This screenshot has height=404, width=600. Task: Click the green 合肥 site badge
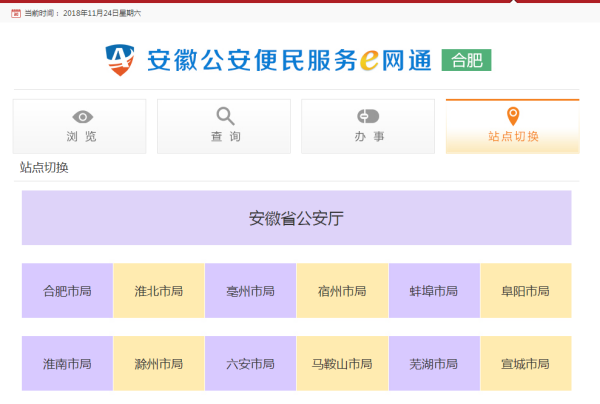click(466, 60)
